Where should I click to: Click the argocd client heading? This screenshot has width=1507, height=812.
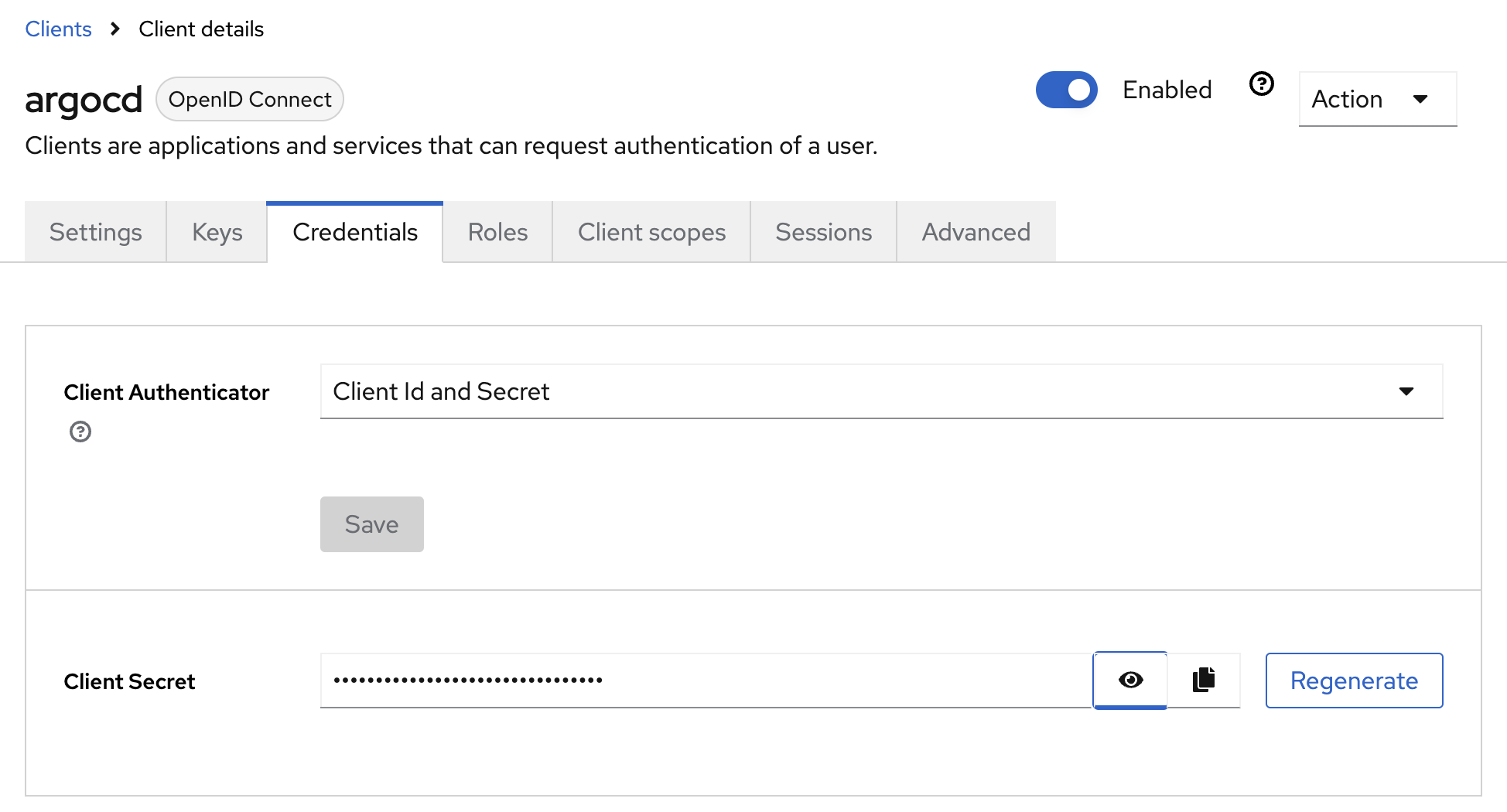point(84,100)
